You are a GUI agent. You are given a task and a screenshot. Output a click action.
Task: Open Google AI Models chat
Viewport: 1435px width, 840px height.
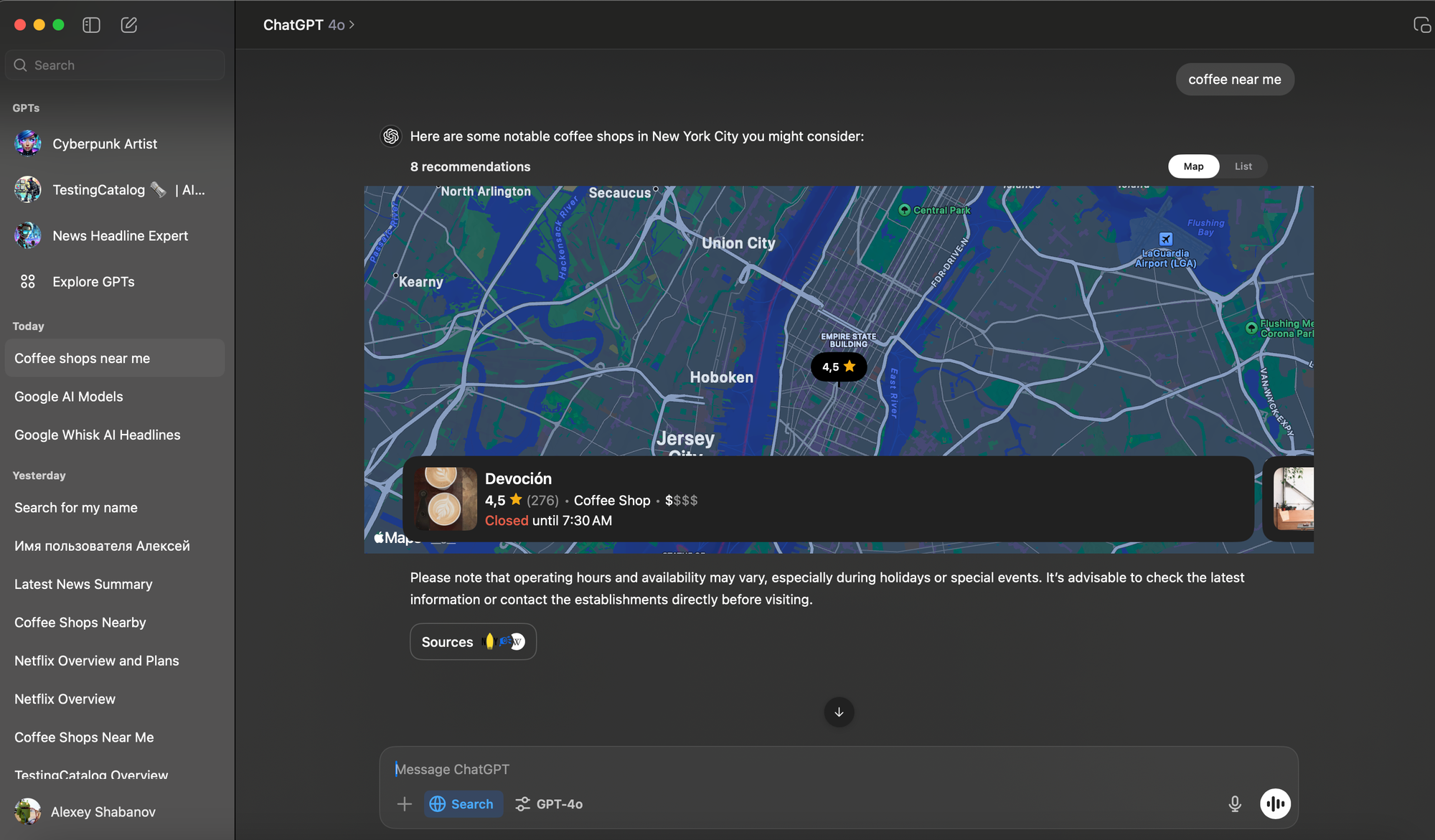pos(69,397)
